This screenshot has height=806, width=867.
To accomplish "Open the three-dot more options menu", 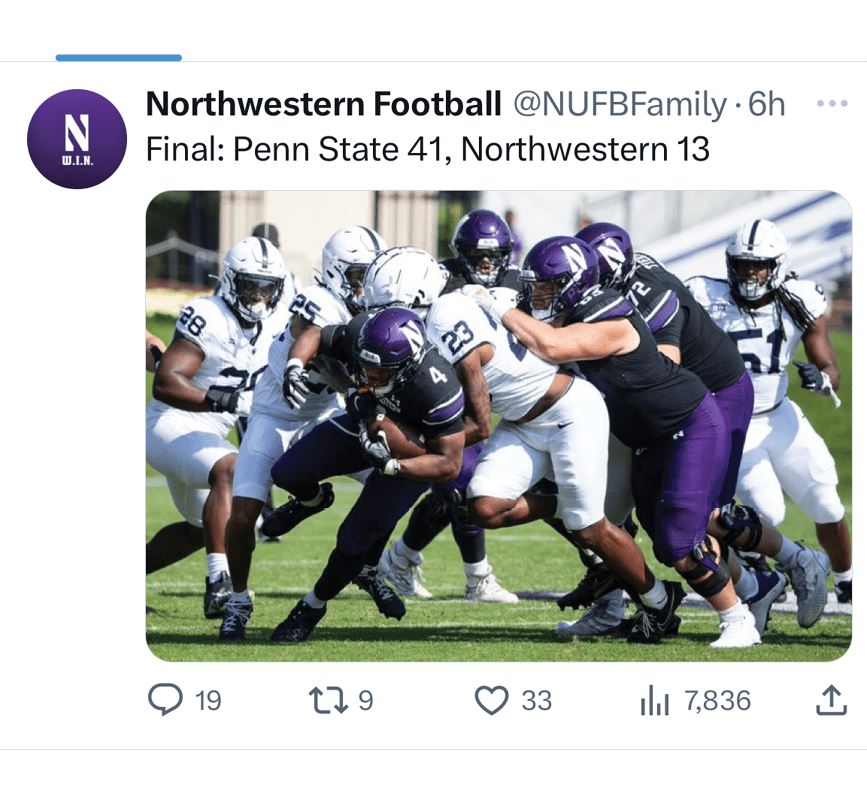I will (x=831, y=104).
